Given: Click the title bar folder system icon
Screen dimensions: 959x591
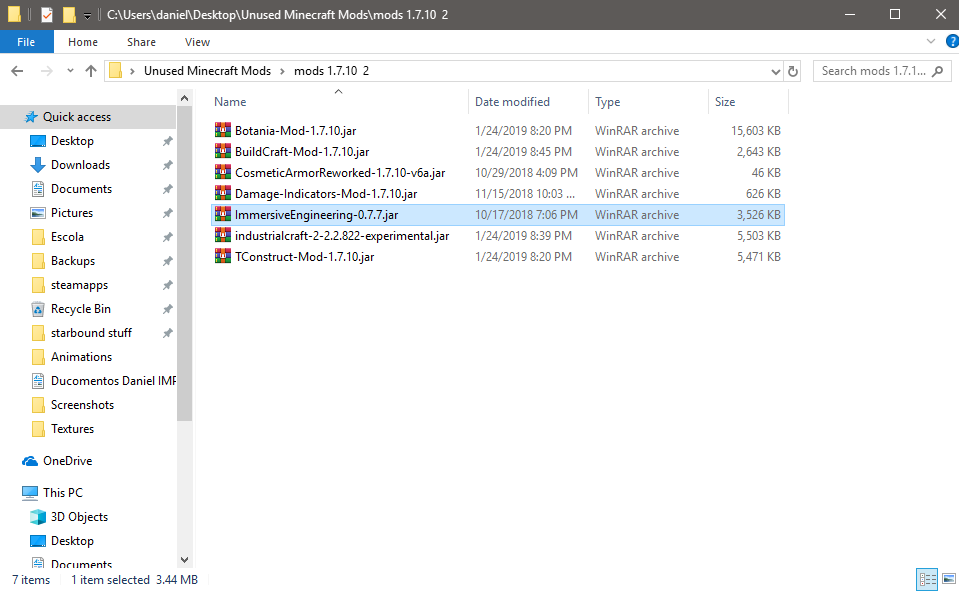Looking at the screenshot, I should tap(14, 15).
